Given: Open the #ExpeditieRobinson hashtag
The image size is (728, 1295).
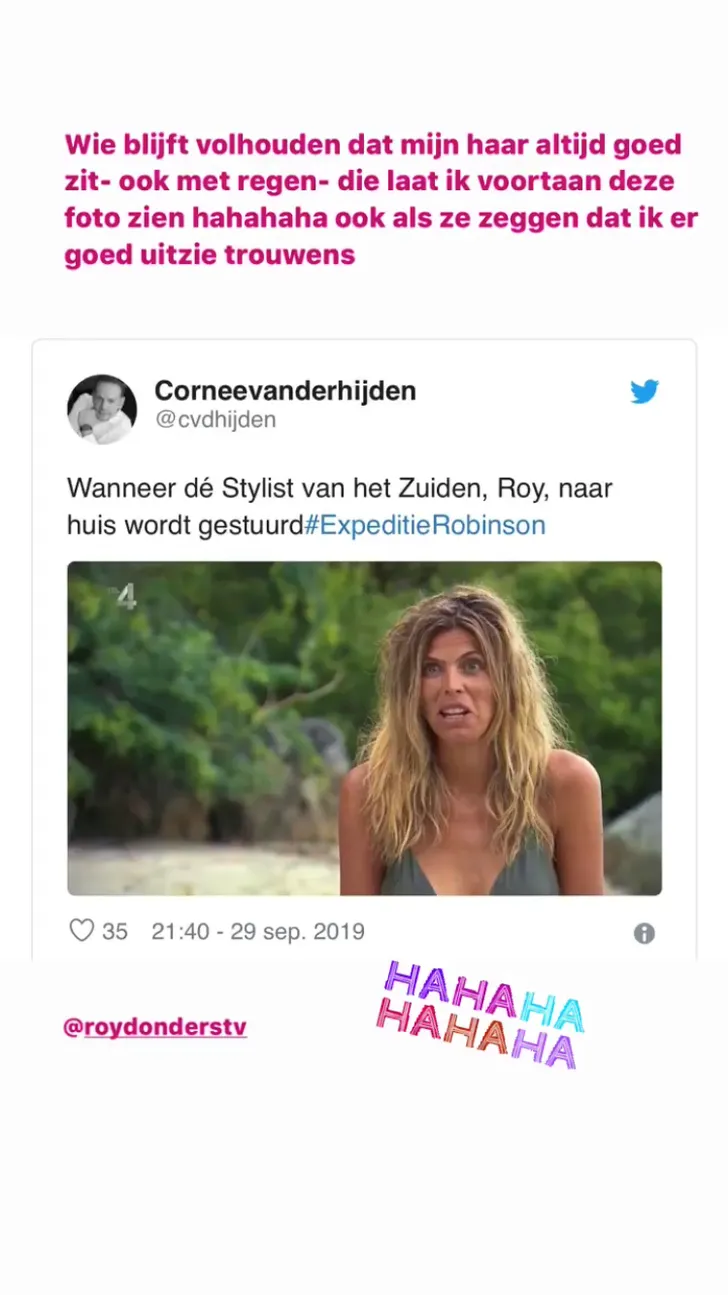Looking at the screenshot, I should pos(424,525).
